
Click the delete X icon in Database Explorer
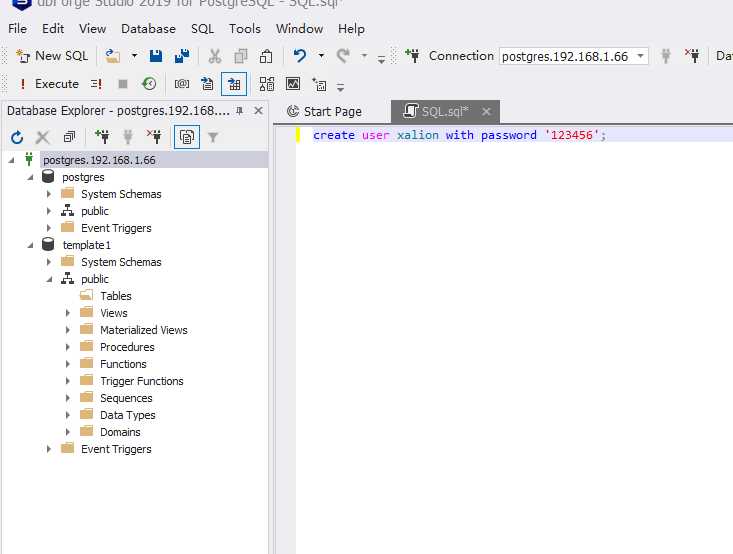point(43,137)
